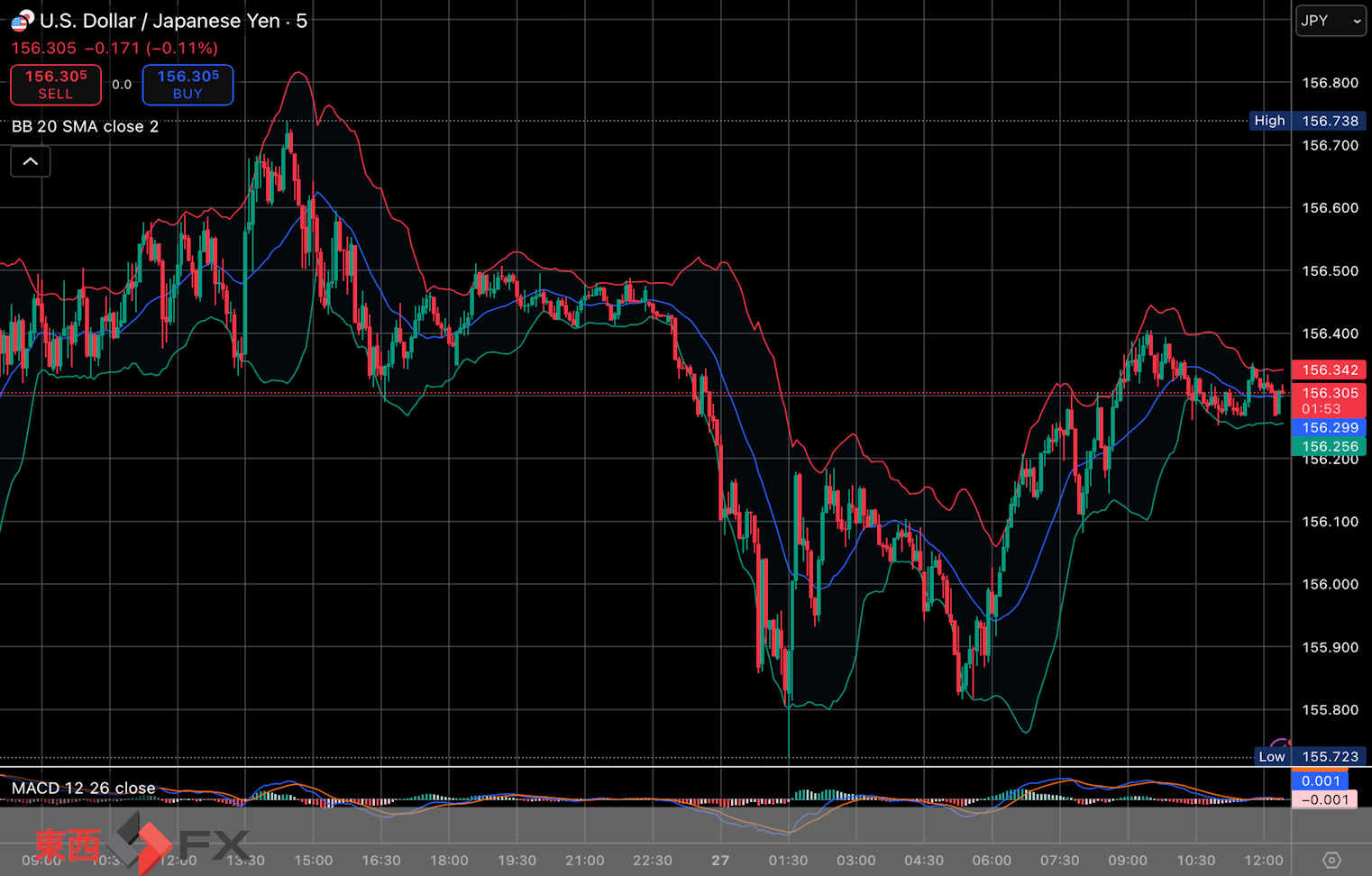The height and width of the screenshot is (876, 1372).
Task: Click the USD/JPY flag pair icon
Action: [22, 20]
